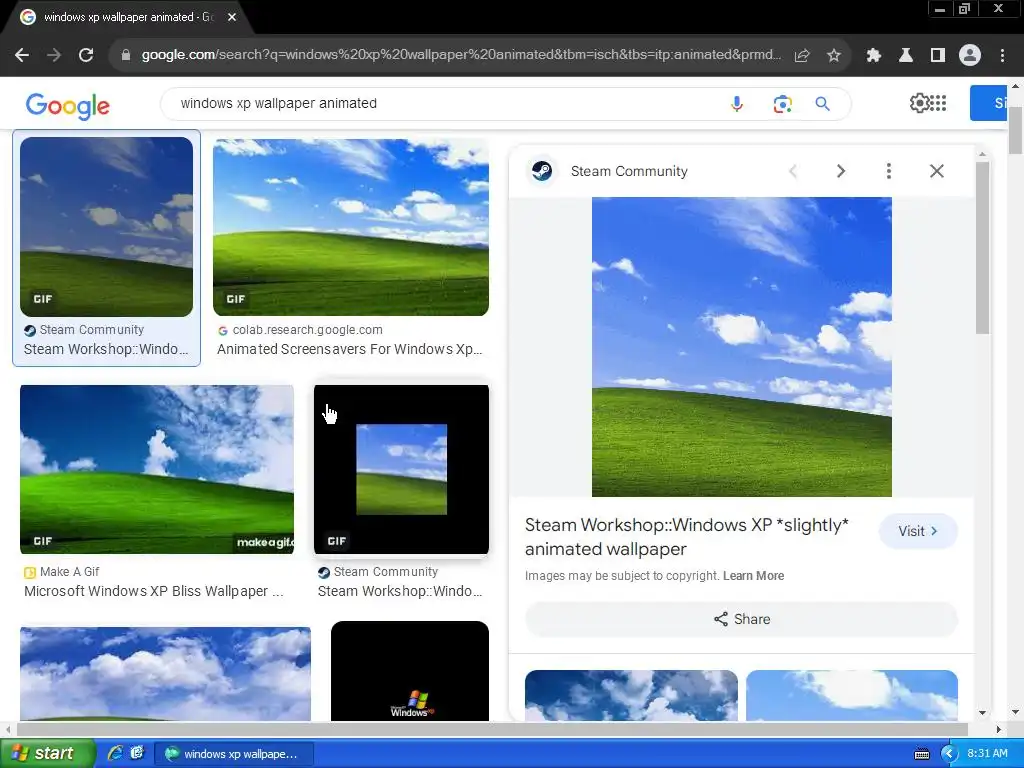Click the preview panel scroll down arrow
The image size is (1024, 768).
982,713
